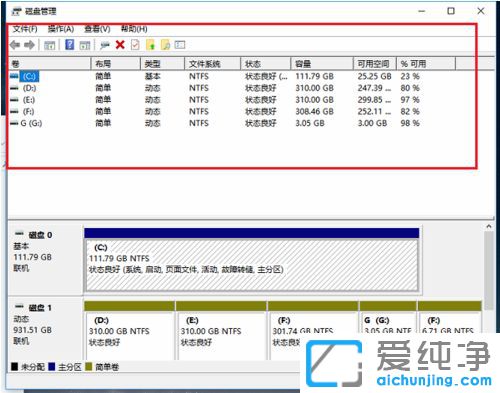Viewport: 500px width, 393px height.
Task: Click the last toolbar settings list icon
Action: coord(180,45)
